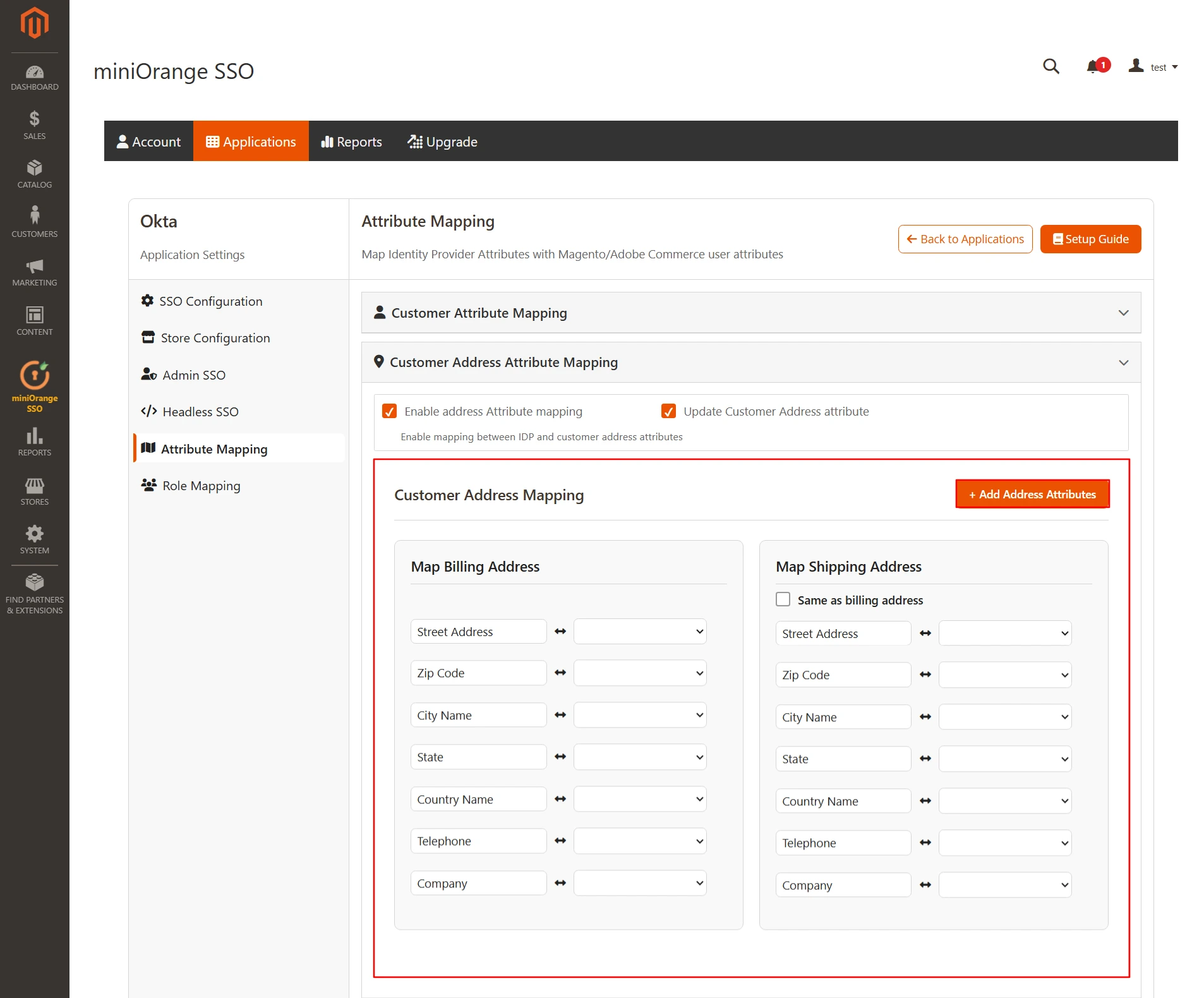
Task: Toggle Update Customer Address attribute
Action: click(669, 411)
